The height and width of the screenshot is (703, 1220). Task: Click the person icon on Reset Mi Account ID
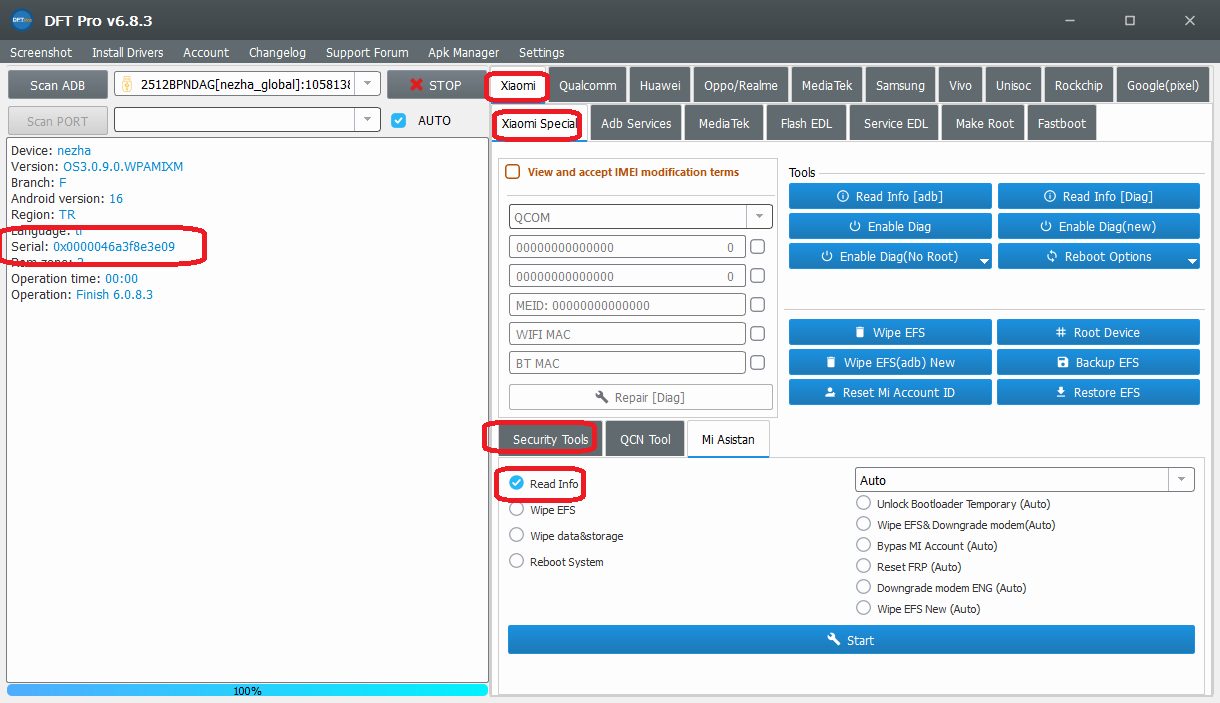(x=830, y=393)
